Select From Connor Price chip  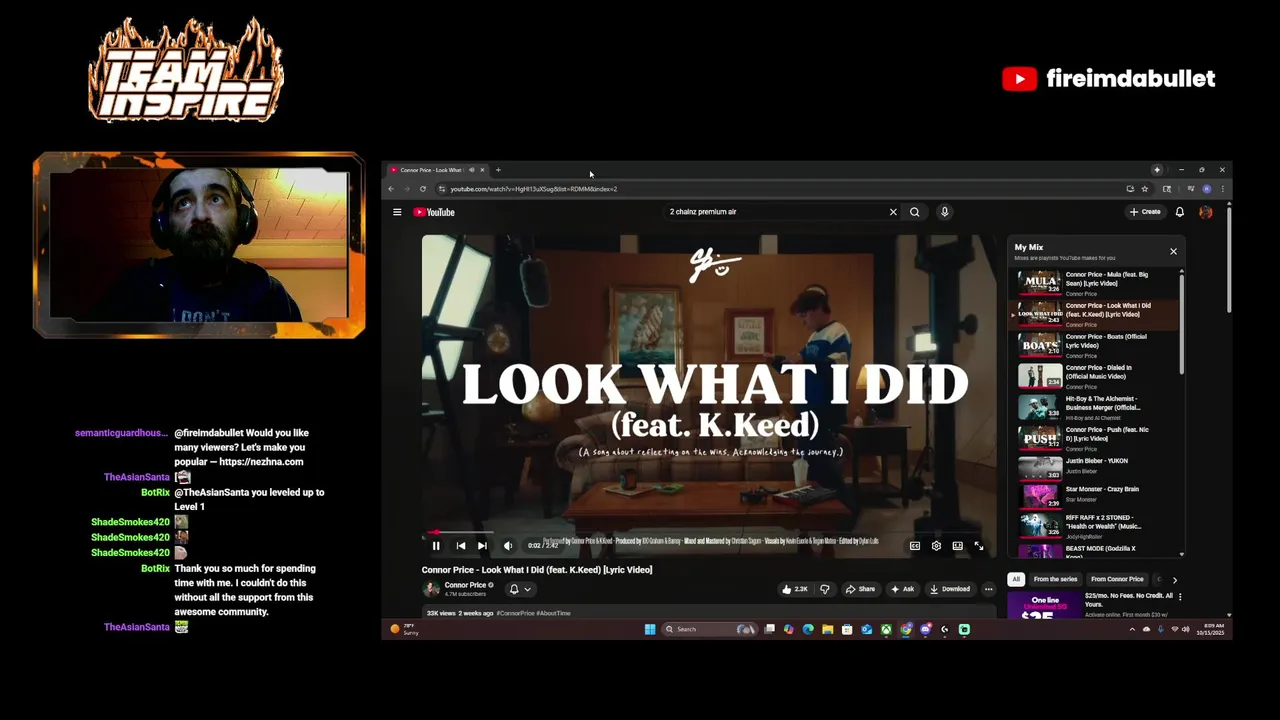pyautogui.click(x=1117, y=579)
